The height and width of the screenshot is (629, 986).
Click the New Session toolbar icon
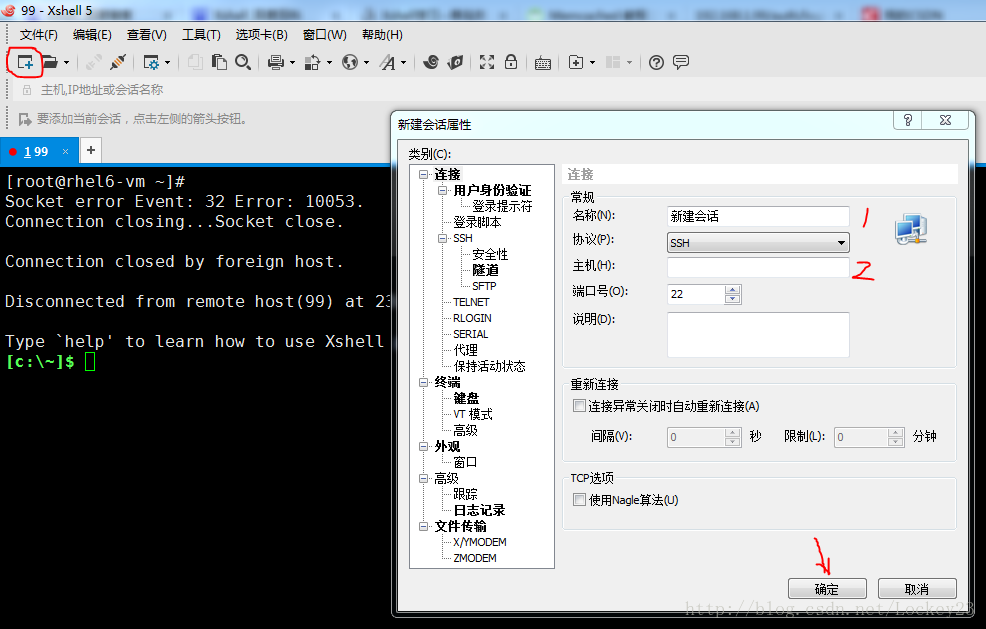pyautogui.click(x=25, y=62)
